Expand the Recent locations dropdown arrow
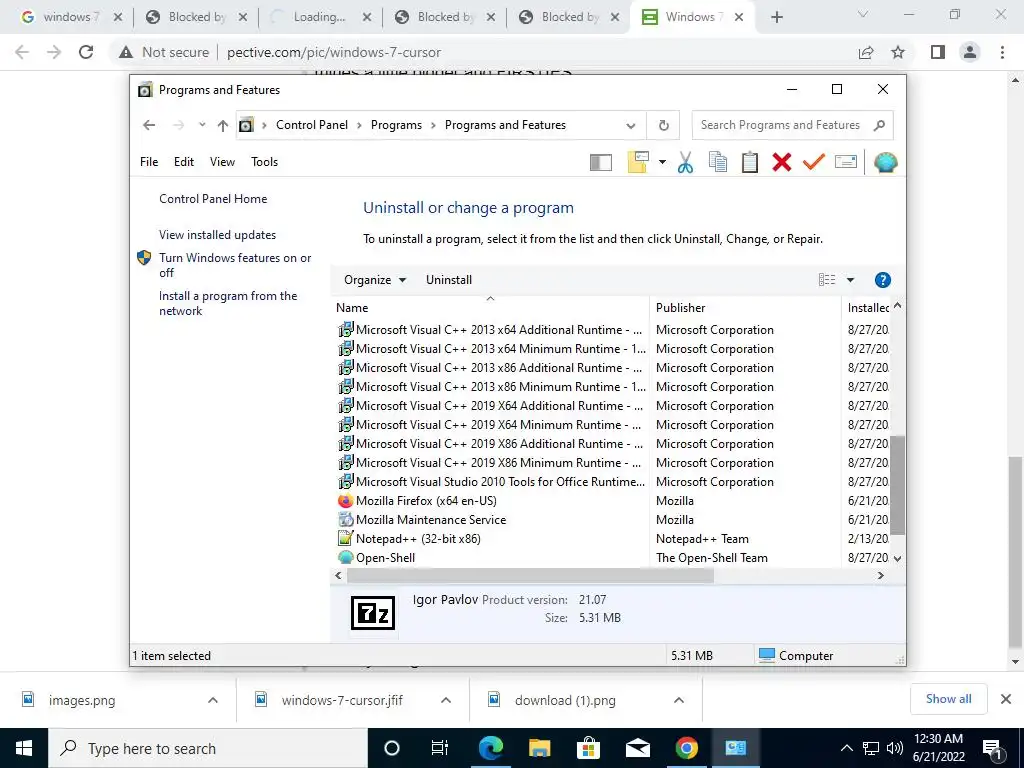 (202, 125)
